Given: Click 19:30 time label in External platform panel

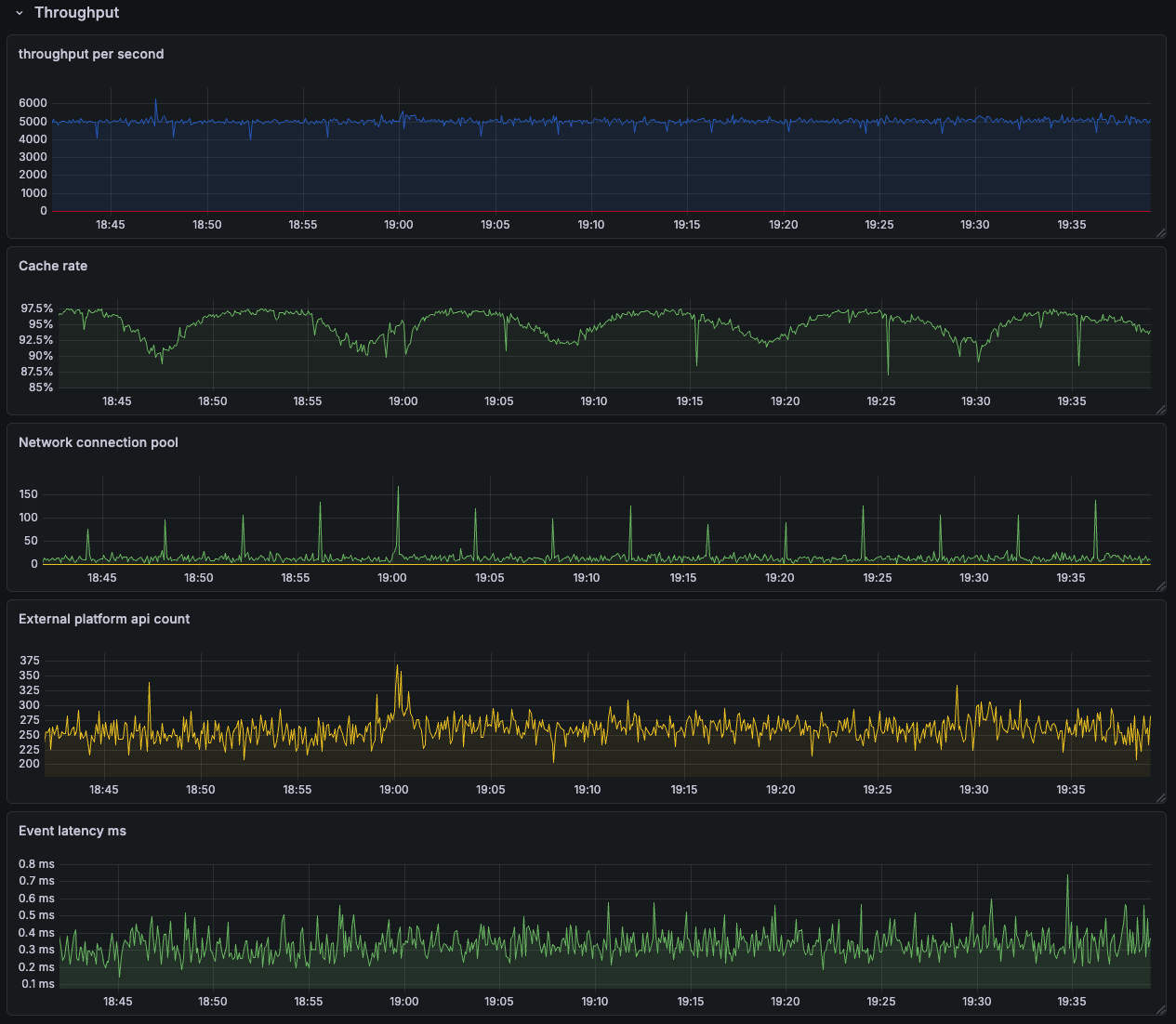Looking at the screenshot, I should (974, 790).
